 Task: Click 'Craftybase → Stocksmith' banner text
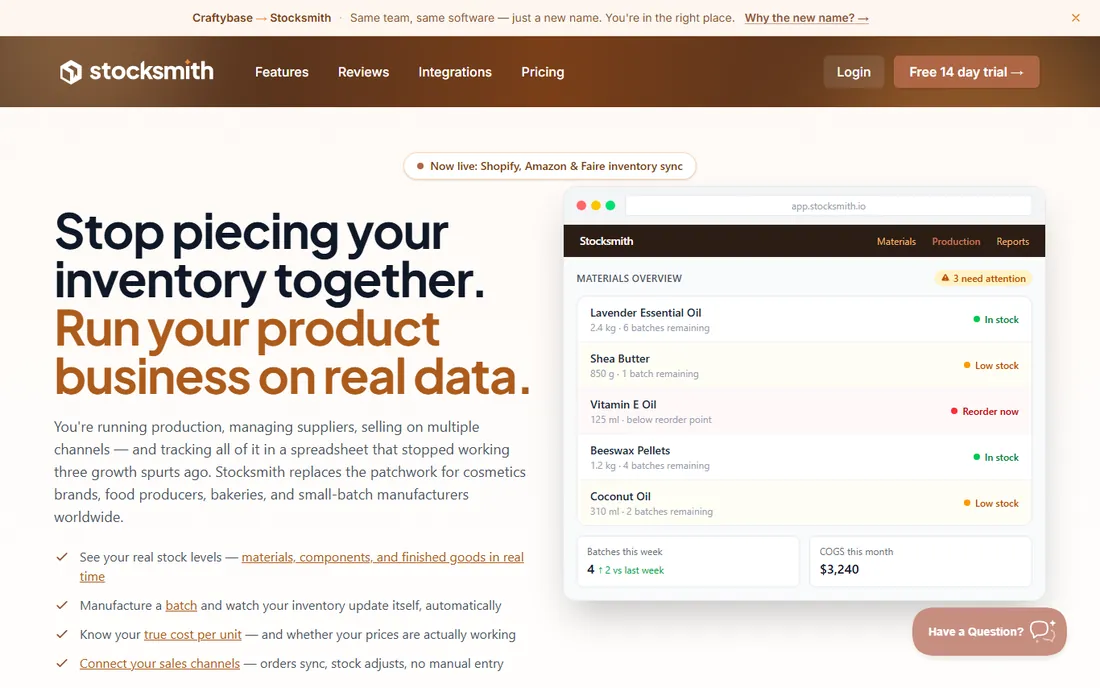[262, 18]
